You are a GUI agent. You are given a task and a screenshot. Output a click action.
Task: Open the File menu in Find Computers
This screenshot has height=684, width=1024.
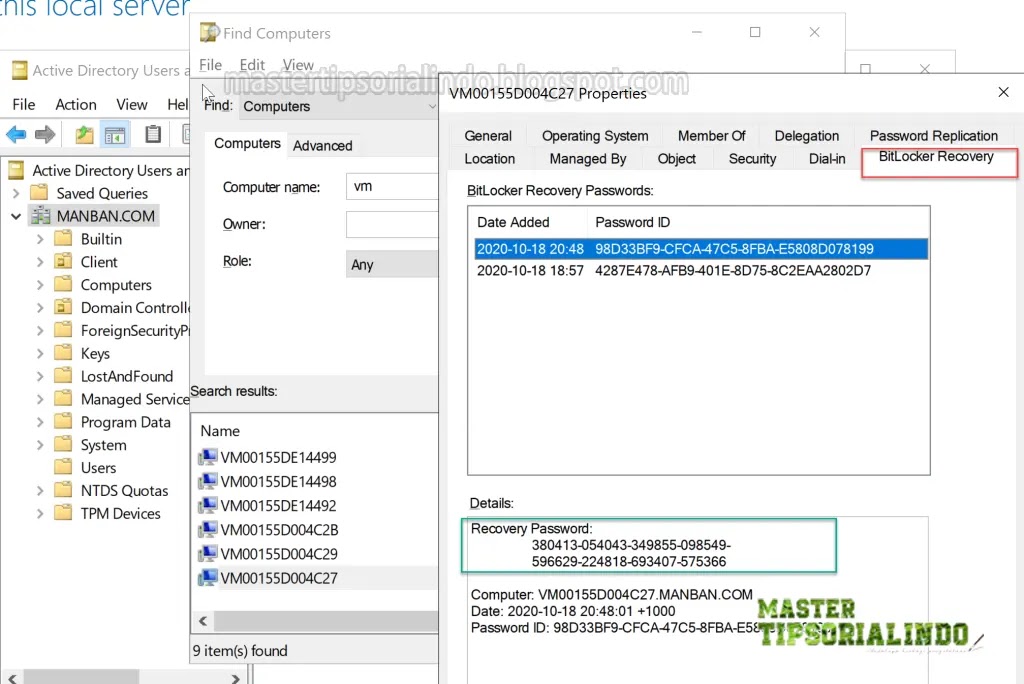[x=210, y=65]
